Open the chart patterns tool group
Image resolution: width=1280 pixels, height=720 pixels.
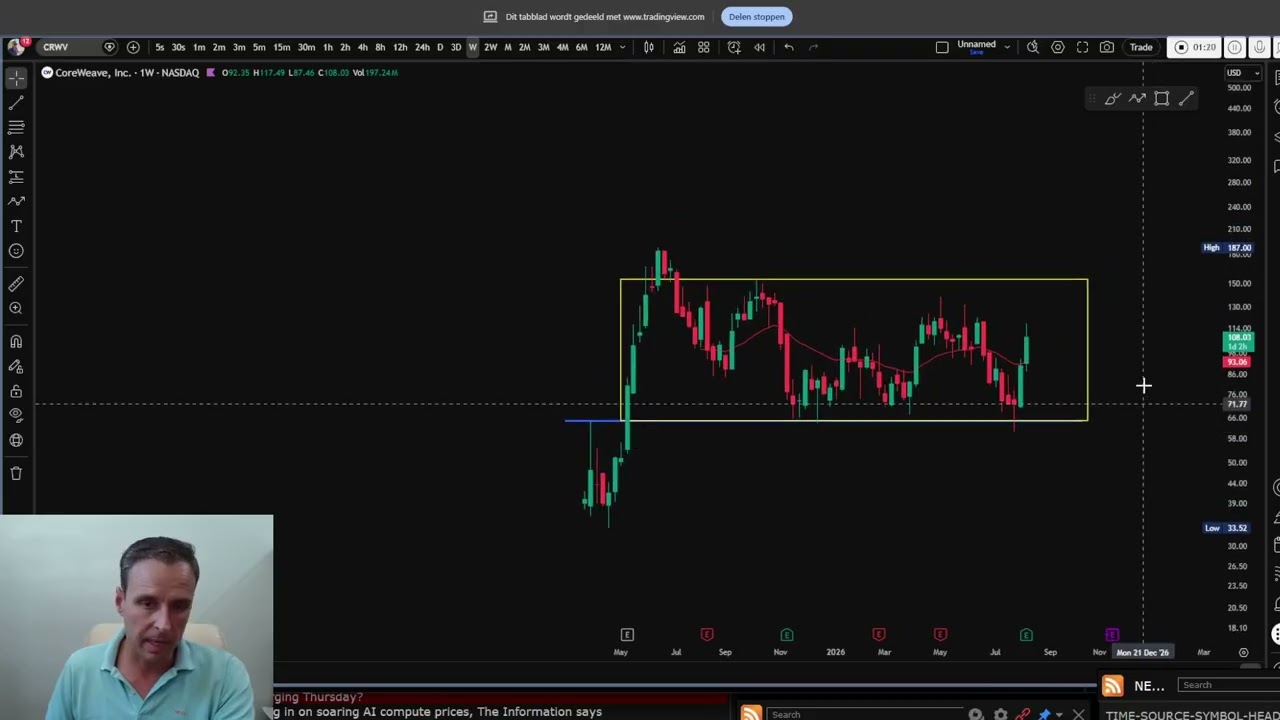pyautogui.click(x=16, y=152)
